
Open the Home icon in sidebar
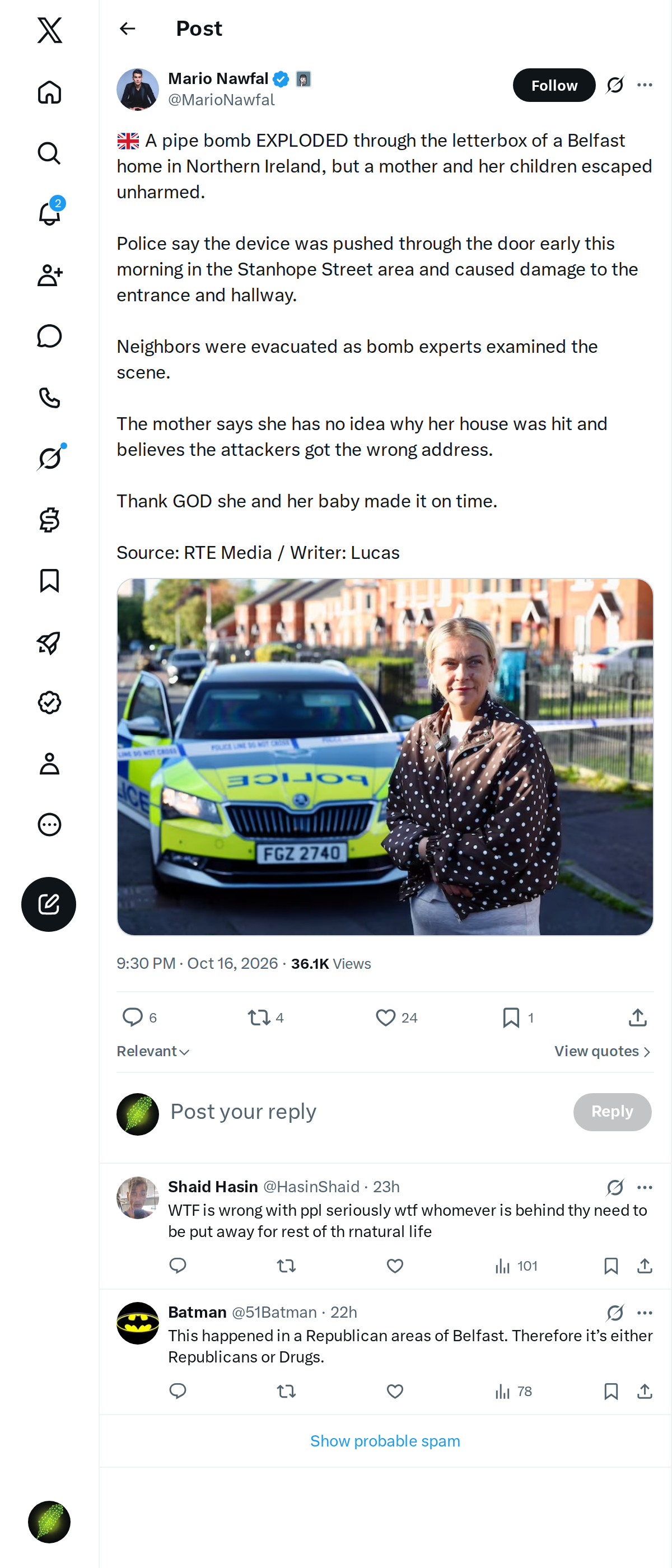point(49,92)
